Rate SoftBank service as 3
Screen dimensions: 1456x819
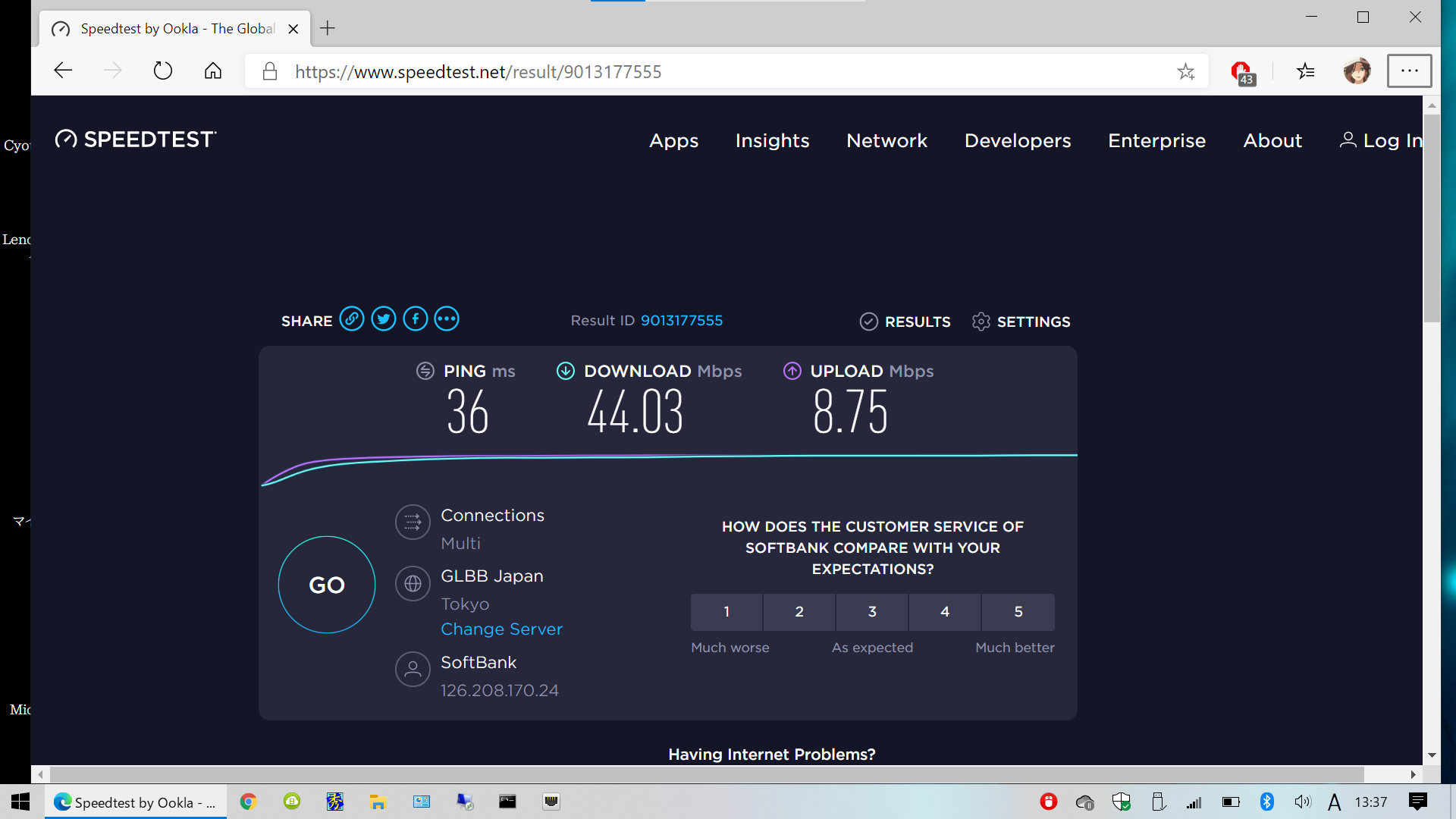(872, 612)
